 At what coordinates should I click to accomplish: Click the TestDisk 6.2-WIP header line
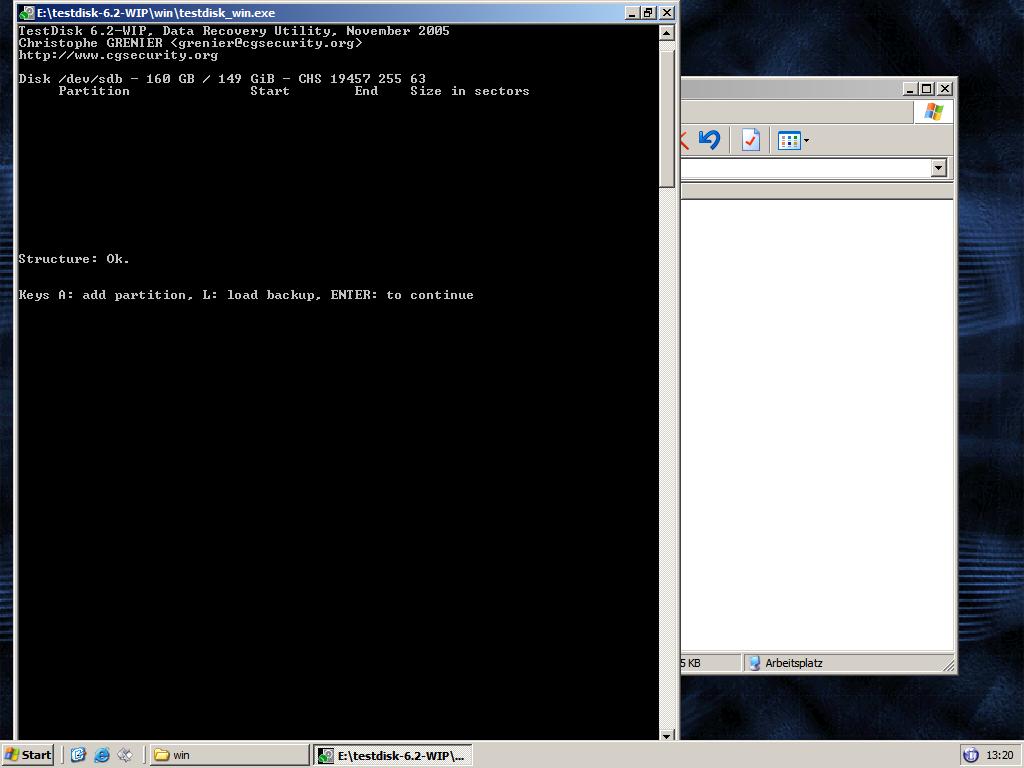pos(234,31)
